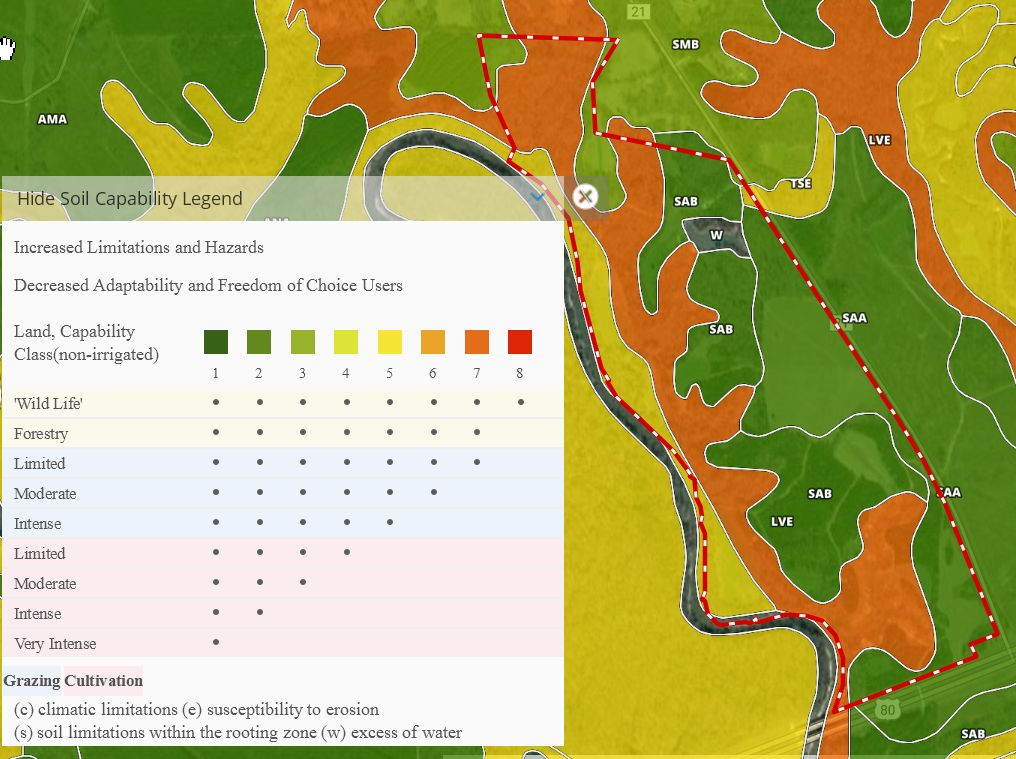Select the amber class 6 swatch
This screenshot has width=1016, height=759.
433,342
